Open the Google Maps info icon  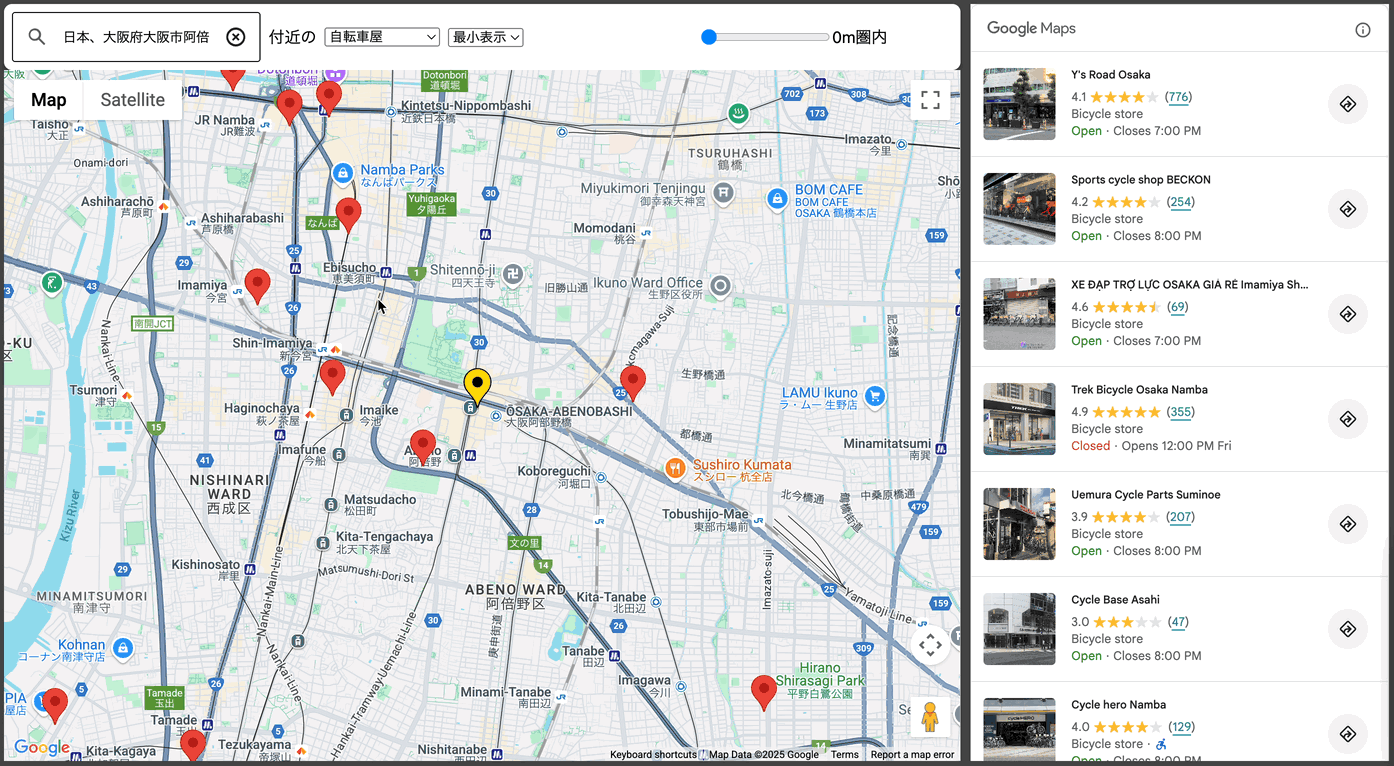coord(1363,29)
